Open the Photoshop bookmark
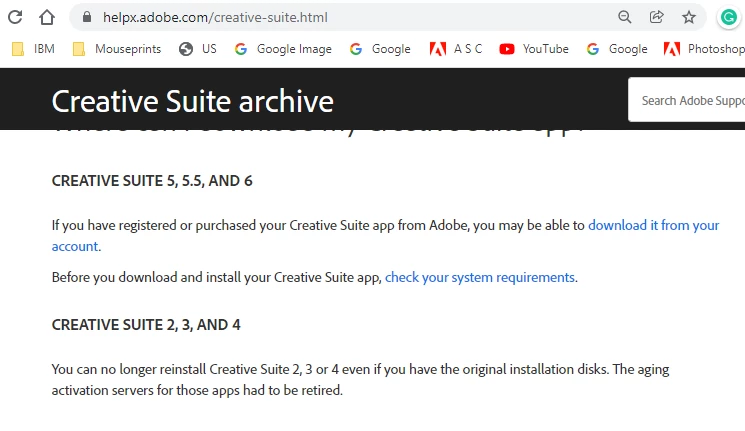The image size is (745, 431). pyautogui.click(x=704, y=49)
